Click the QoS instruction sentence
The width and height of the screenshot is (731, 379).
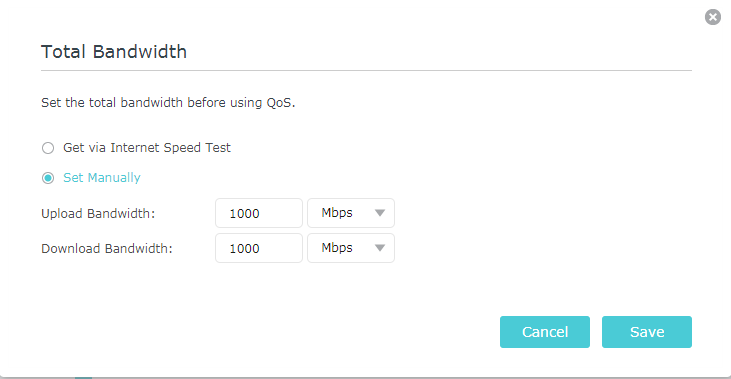coord(168,103)
